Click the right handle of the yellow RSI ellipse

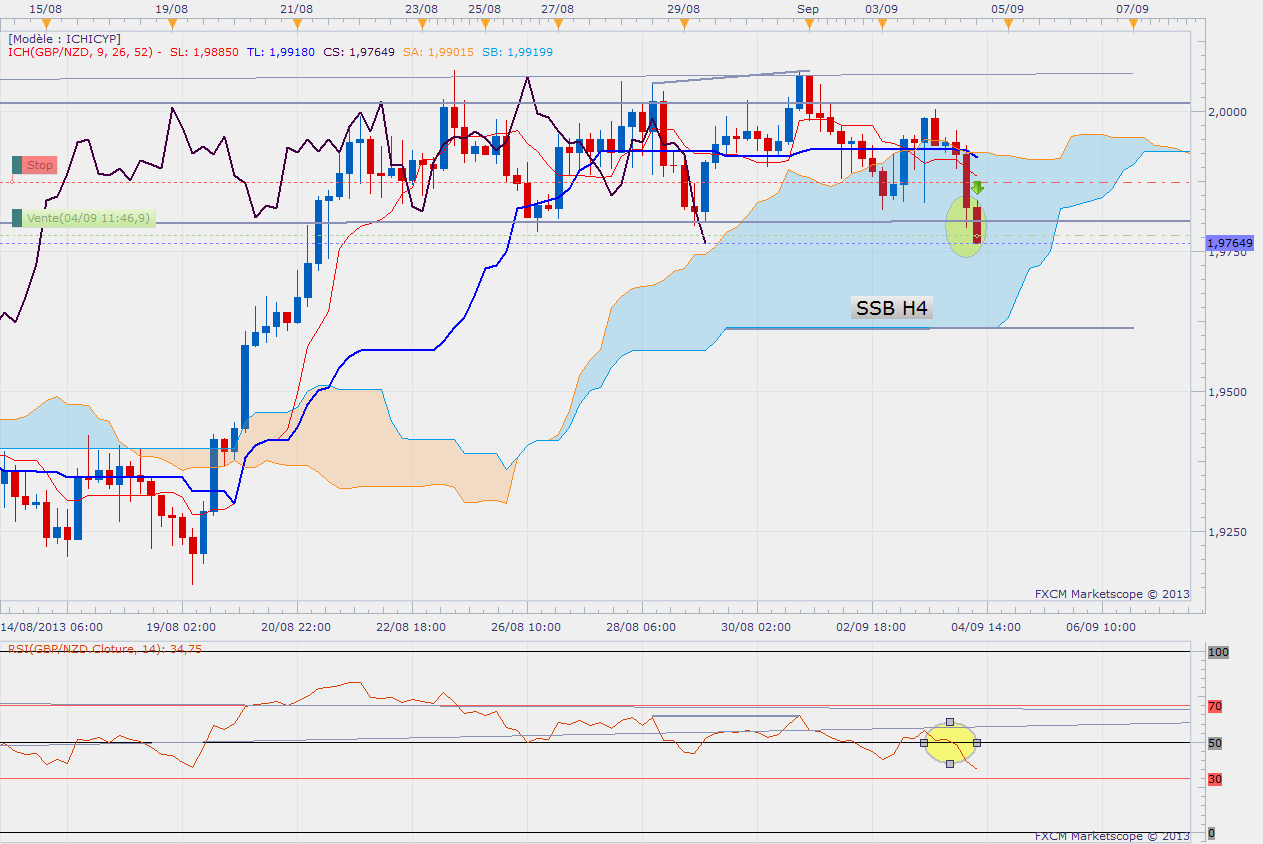coord(977,742)
